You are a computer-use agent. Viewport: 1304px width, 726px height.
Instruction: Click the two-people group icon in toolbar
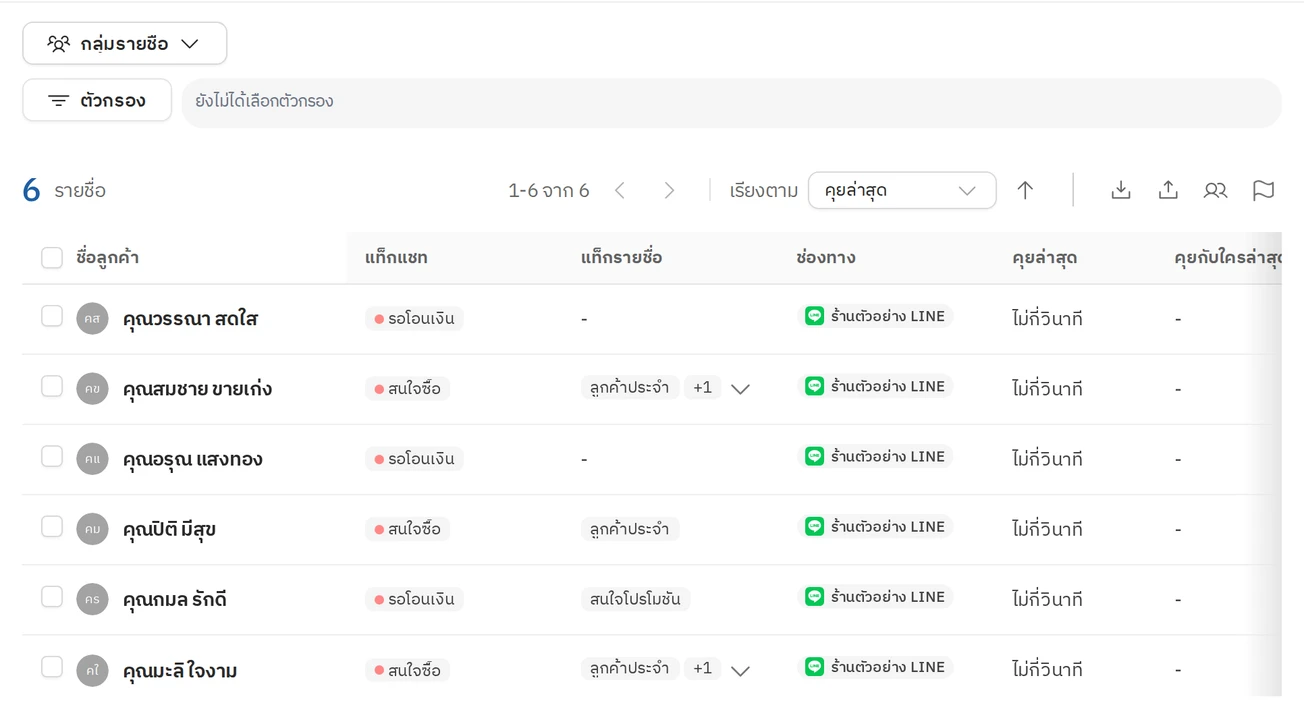tap(1215, 190)
